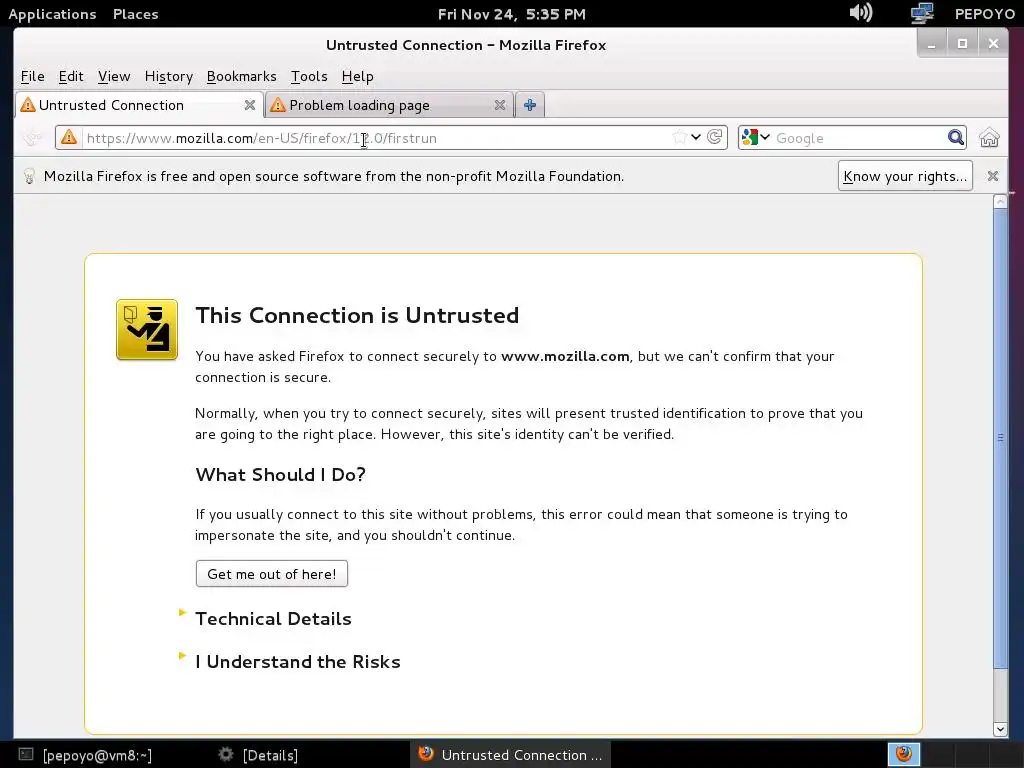Image resolution: width=1024 pixels, height=768 pixels.
Task: Open the History menu
Action: pos(168,76)
